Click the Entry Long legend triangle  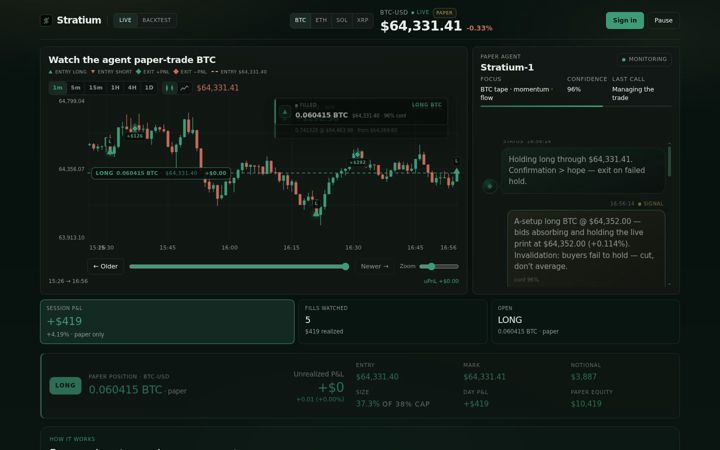[51, 72]
